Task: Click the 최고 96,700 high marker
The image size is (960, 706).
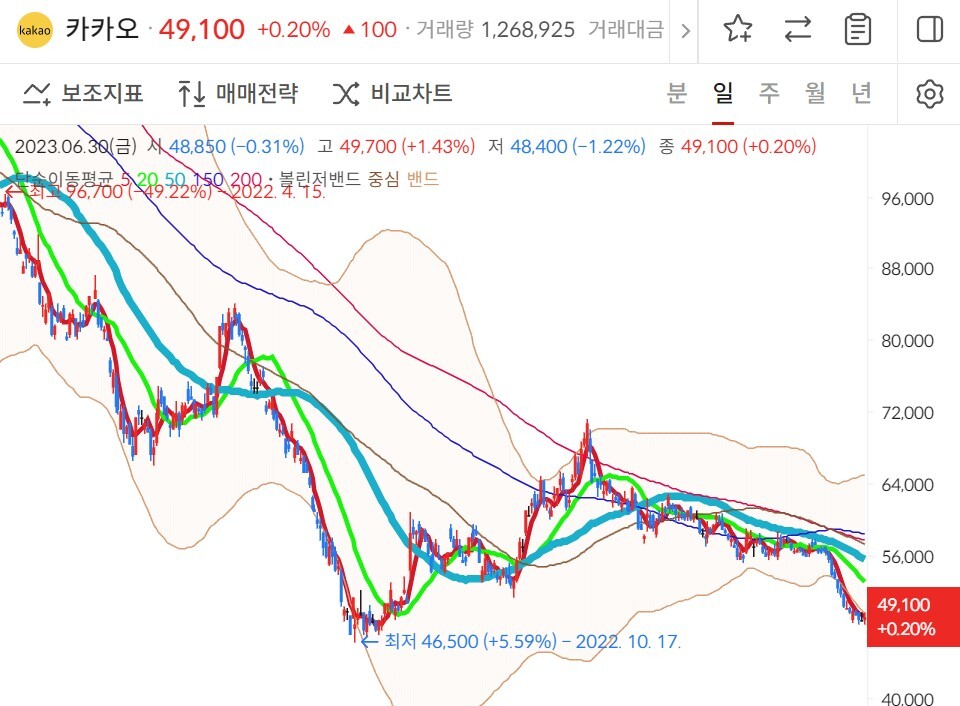Action: pyautogui.click(x=165, y=192)
